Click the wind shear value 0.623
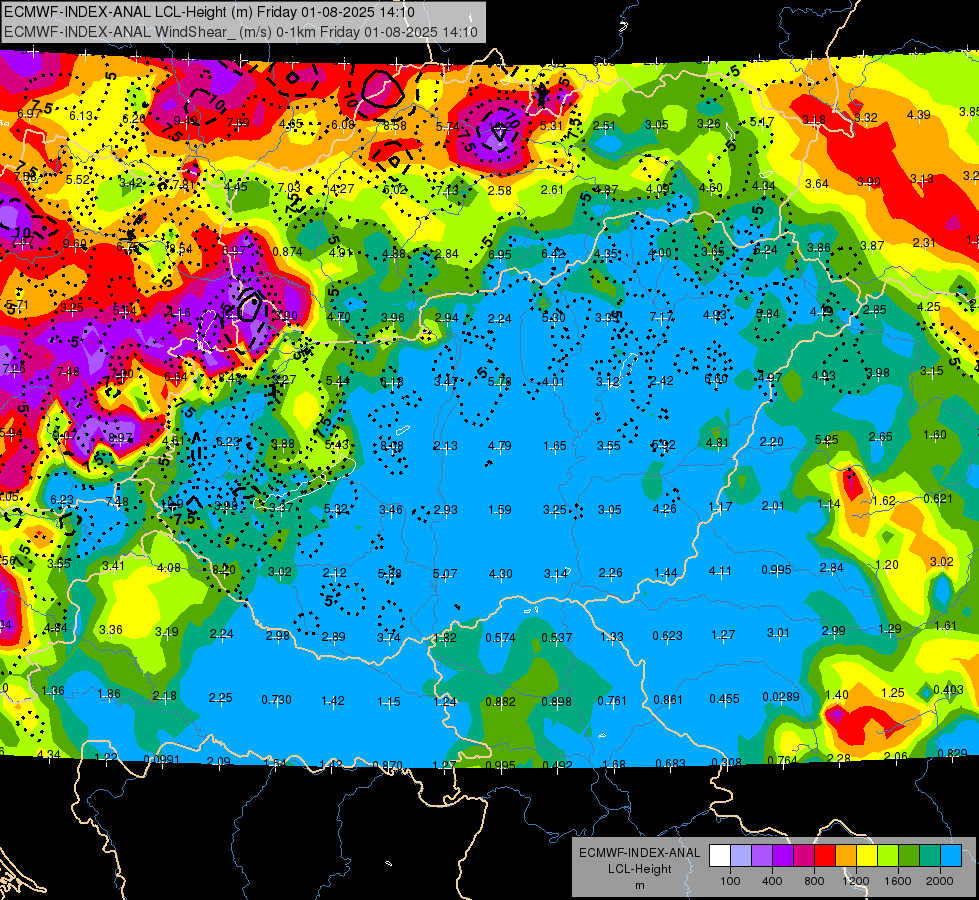Viewport: 979px width, 900px height. tap(667, 636)
